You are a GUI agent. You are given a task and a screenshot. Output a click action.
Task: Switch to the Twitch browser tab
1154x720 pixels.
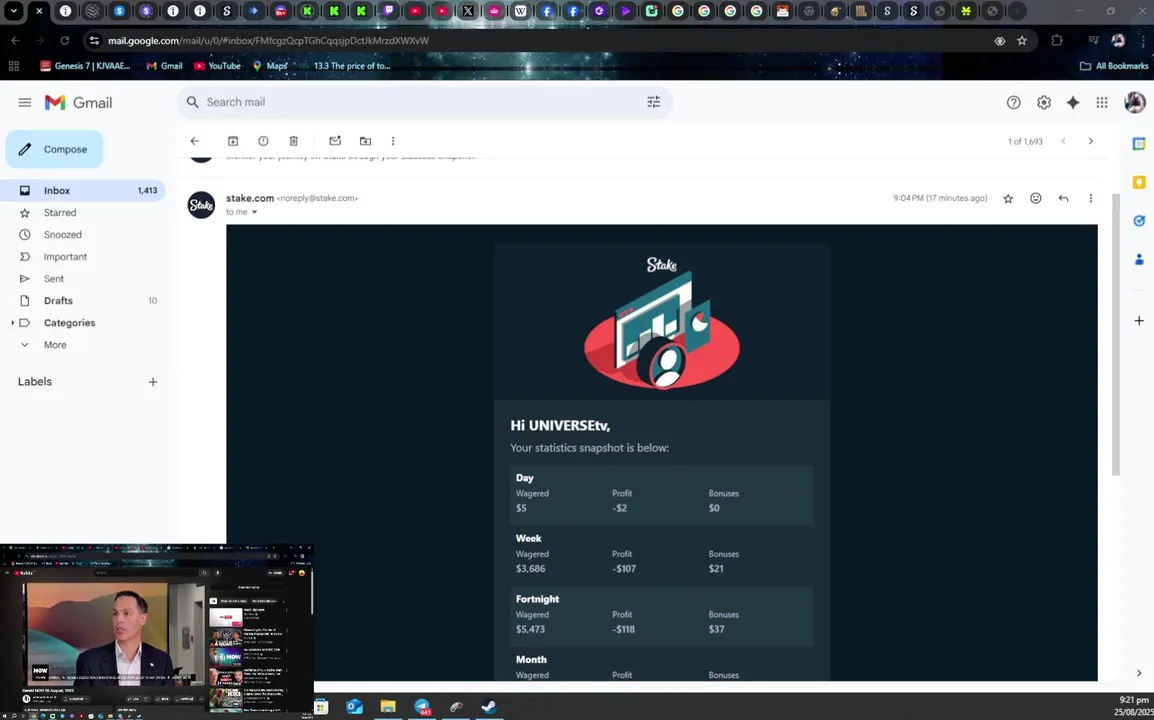pos(388,11)
